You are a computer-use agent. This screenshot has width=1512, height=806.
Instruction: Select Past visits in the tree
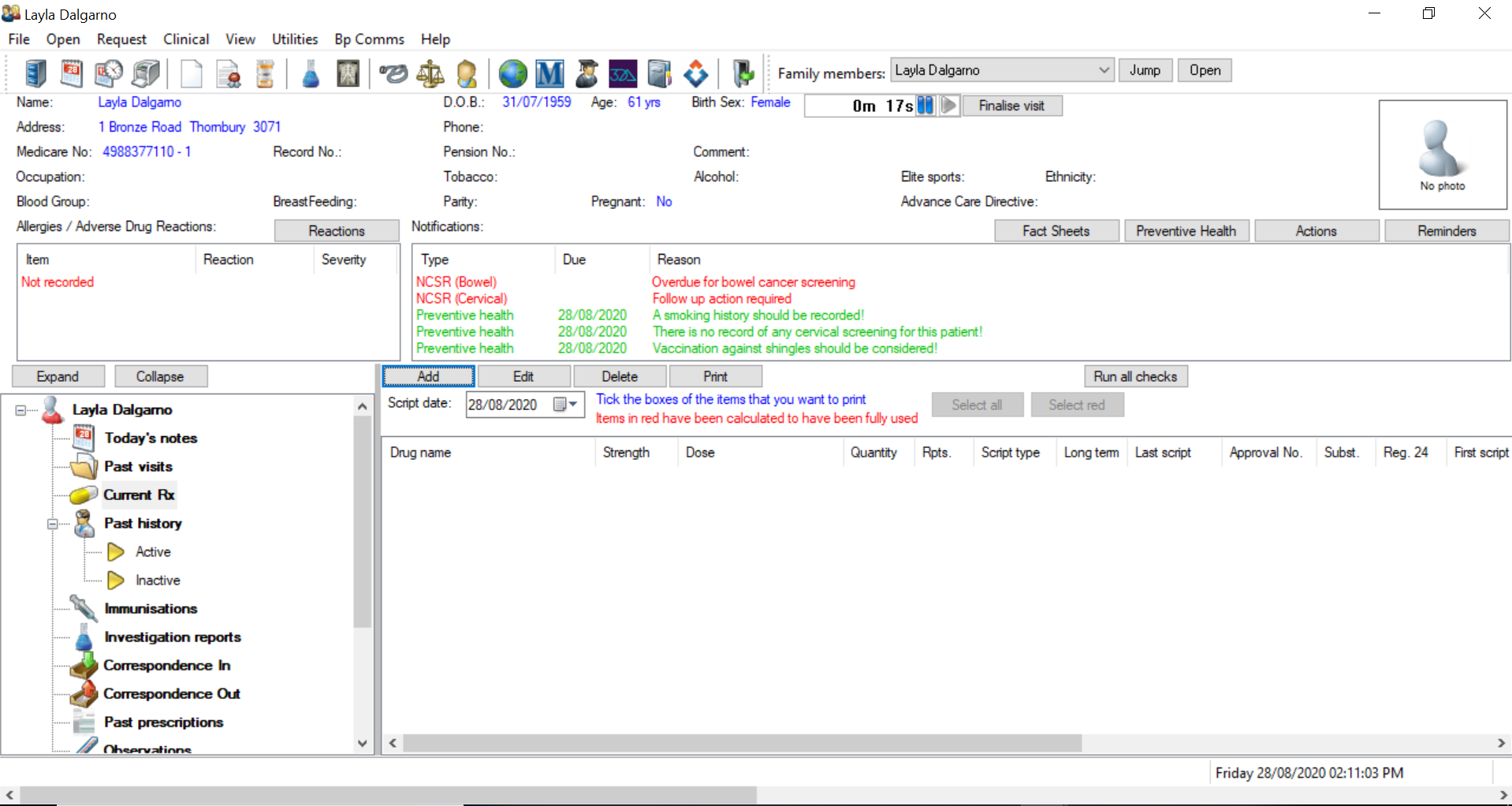[x=138, y=466]
